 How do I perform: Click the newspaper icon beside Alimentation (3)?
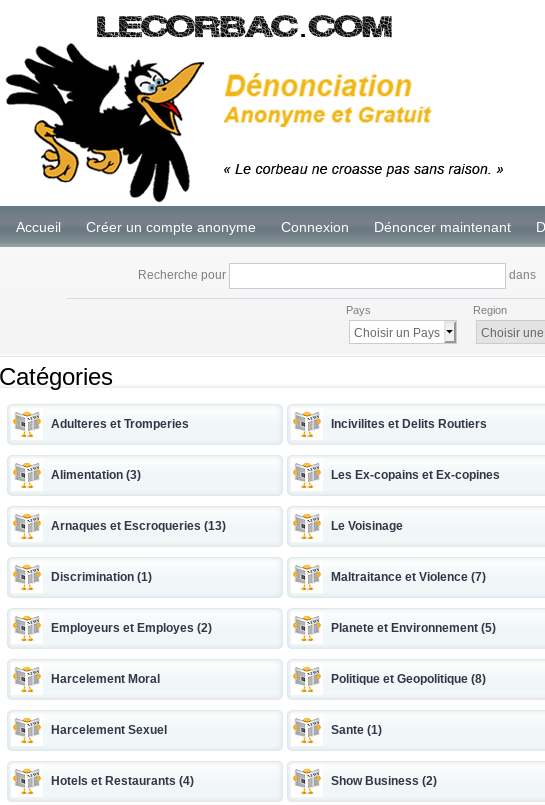[27, 475]
